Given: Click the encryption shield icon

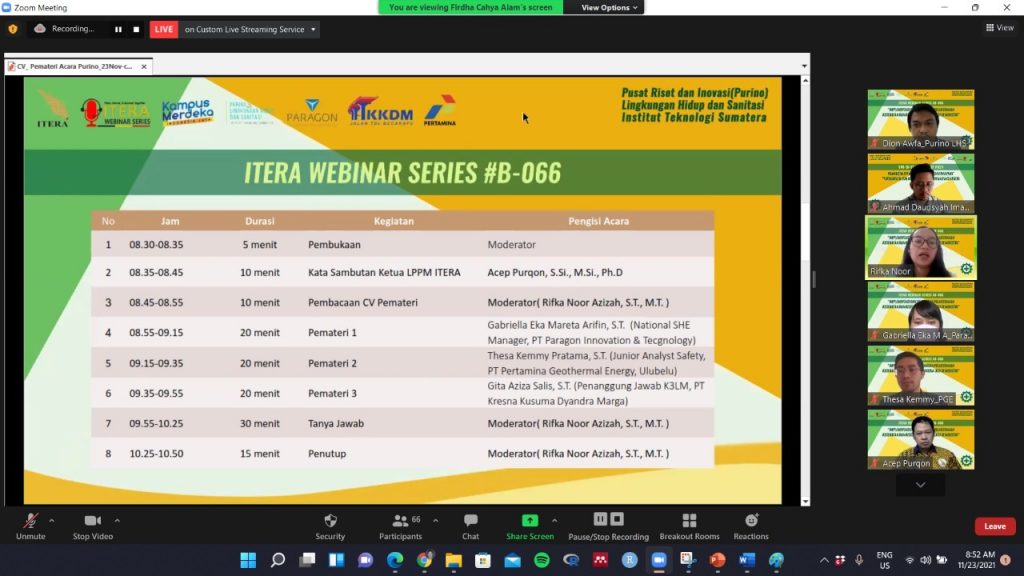Looking at the screenshot, I should (13, 29).
